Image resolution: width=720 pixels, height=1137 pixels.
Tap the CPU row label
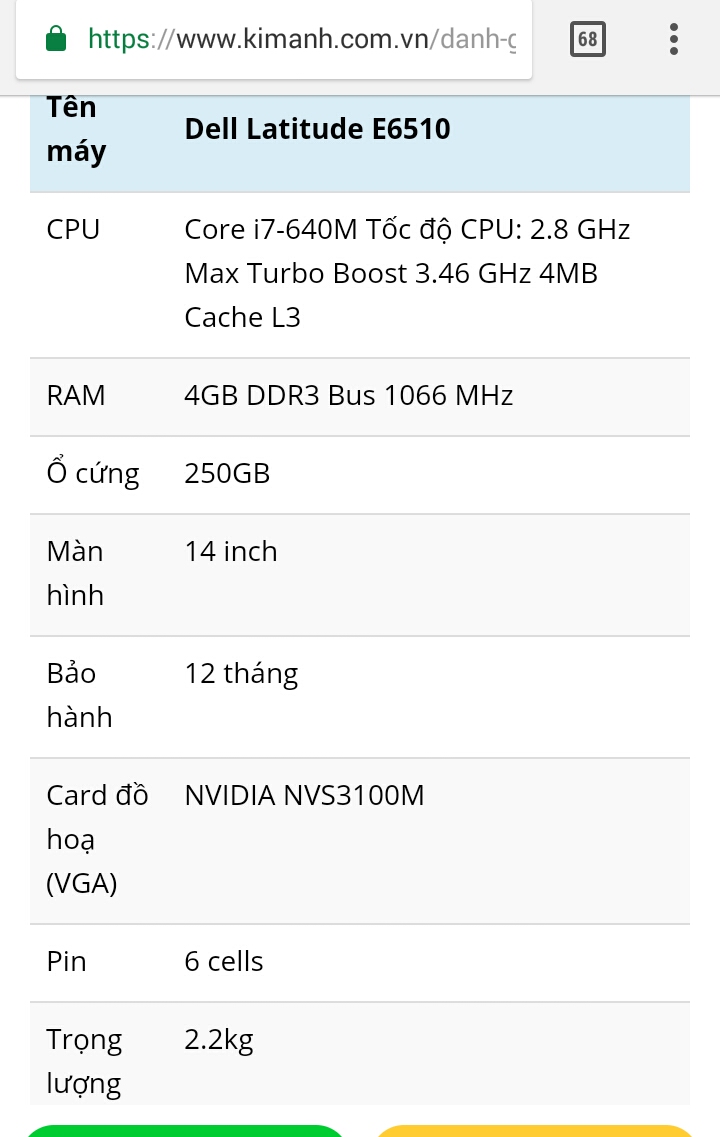(x=73, y=229)
